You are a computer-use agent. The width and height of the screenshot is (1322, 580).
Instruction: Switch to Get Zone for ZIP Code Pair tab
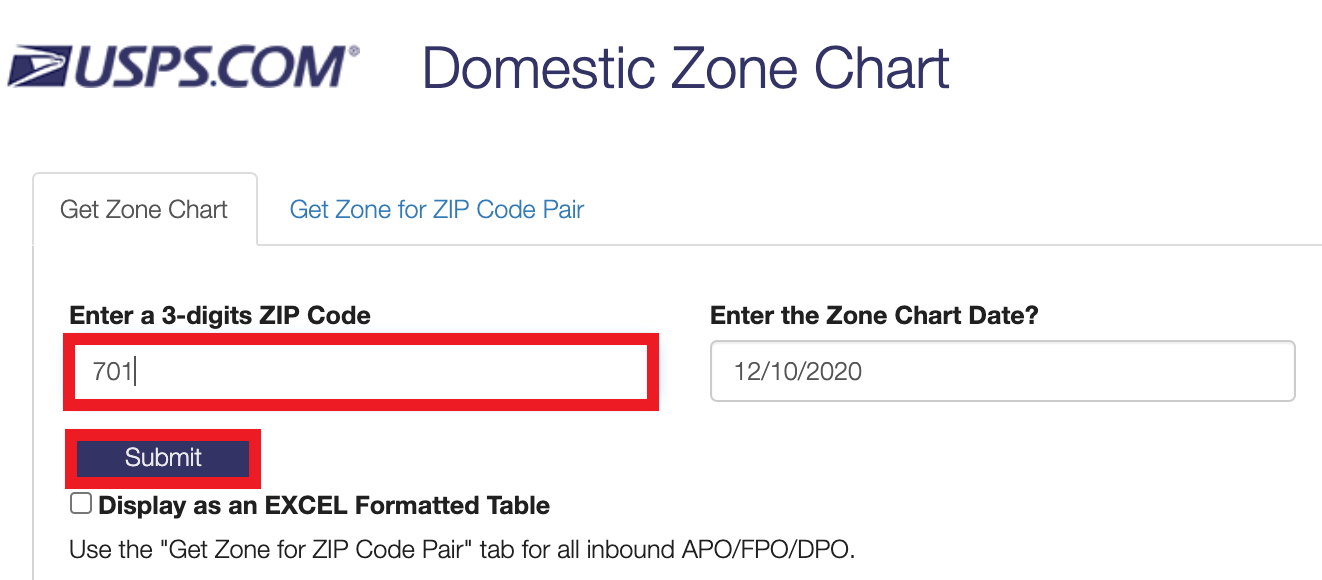437,210
